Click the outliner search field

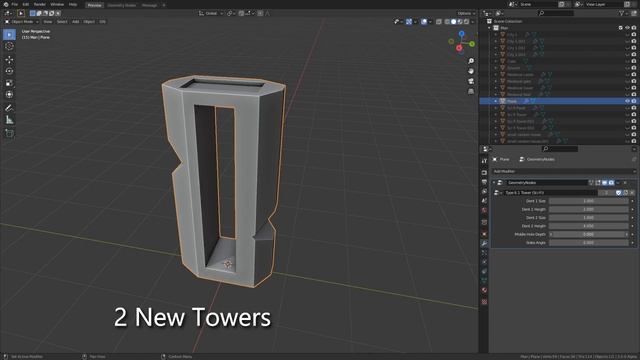tap(556, 13)
